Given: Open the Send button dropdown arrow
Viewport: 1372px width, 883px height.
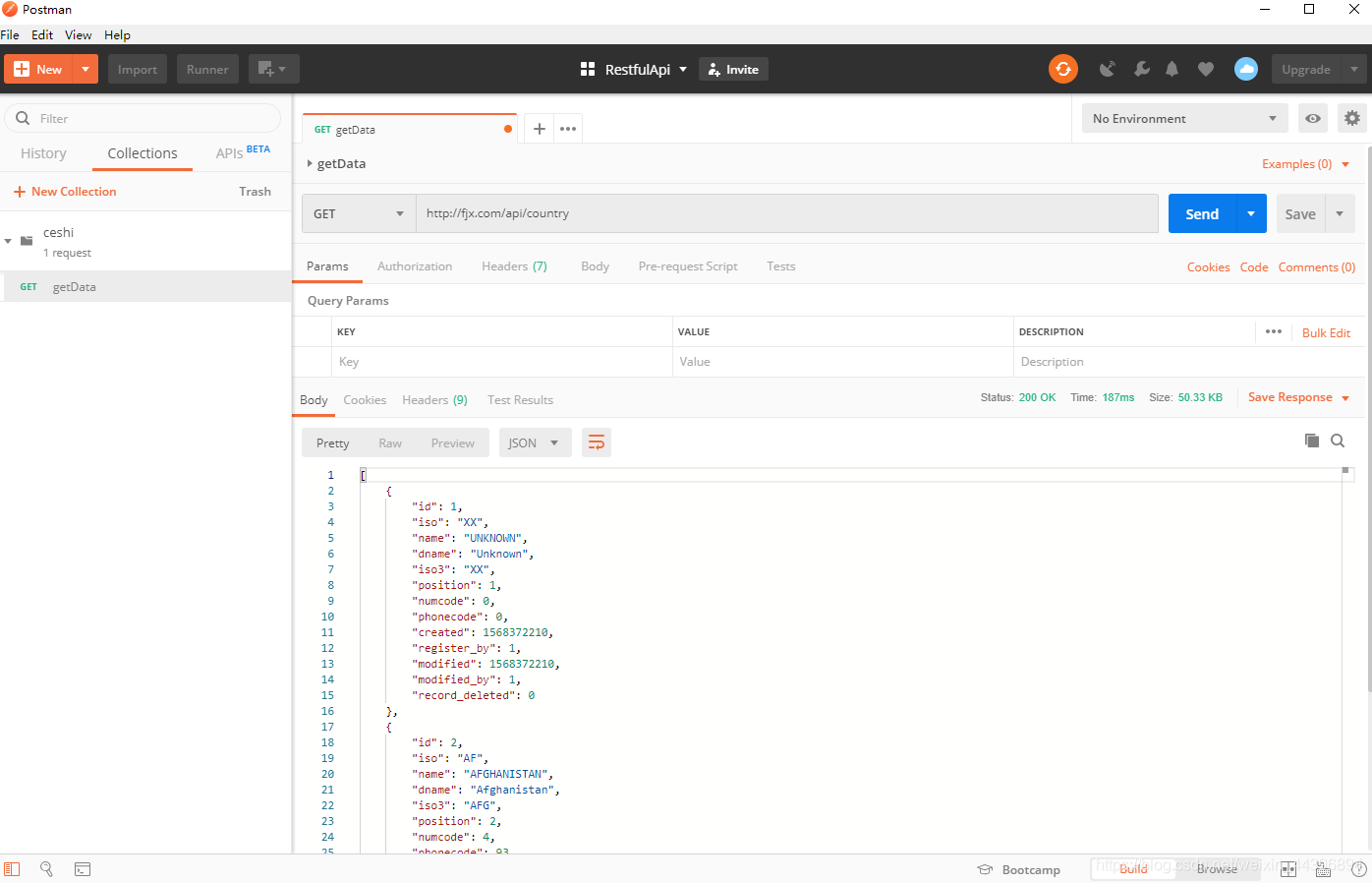Looking at the screenshot, I should (1251, 213).
